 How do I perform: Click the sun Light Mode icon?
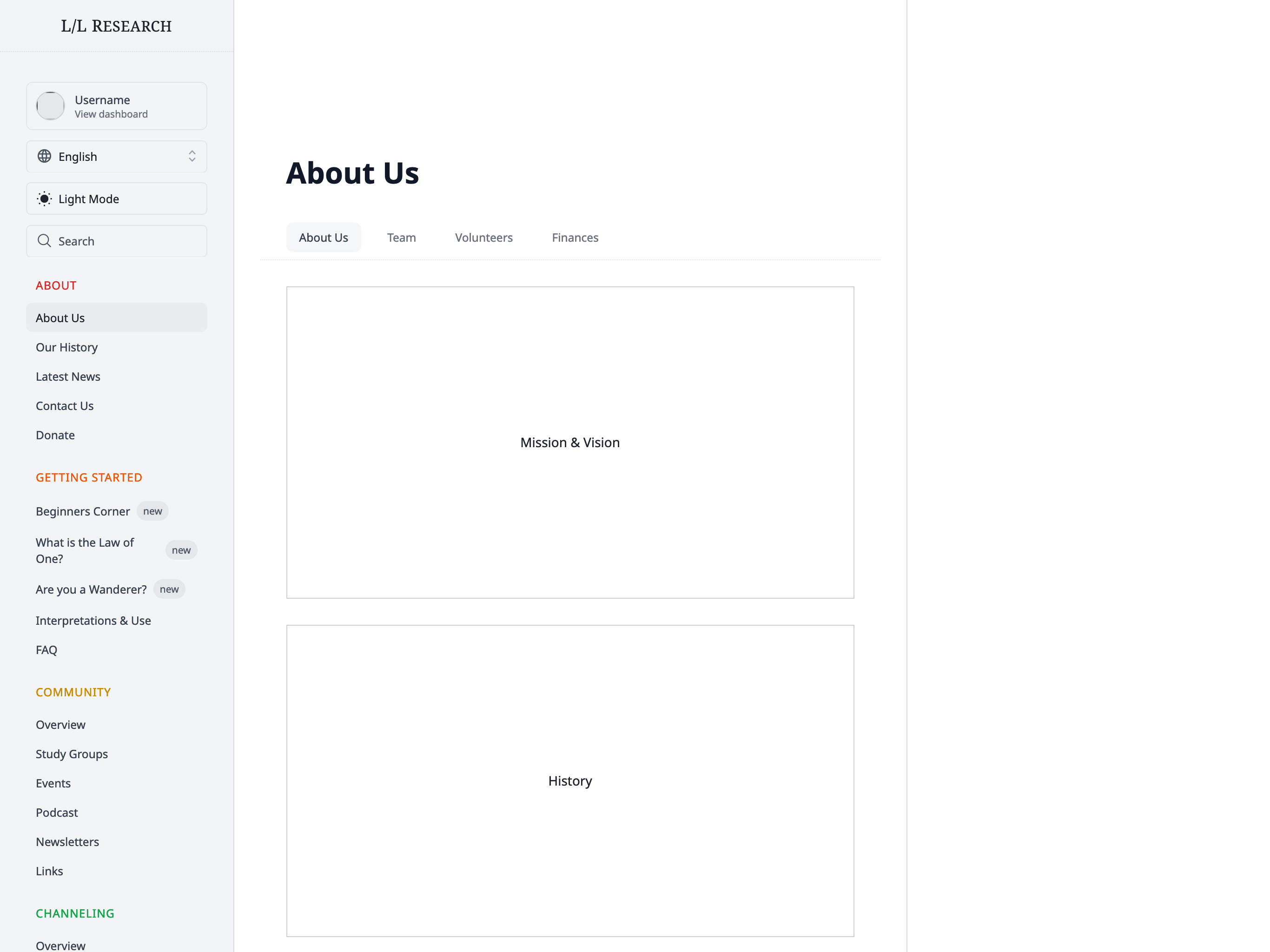pos(44,198)
